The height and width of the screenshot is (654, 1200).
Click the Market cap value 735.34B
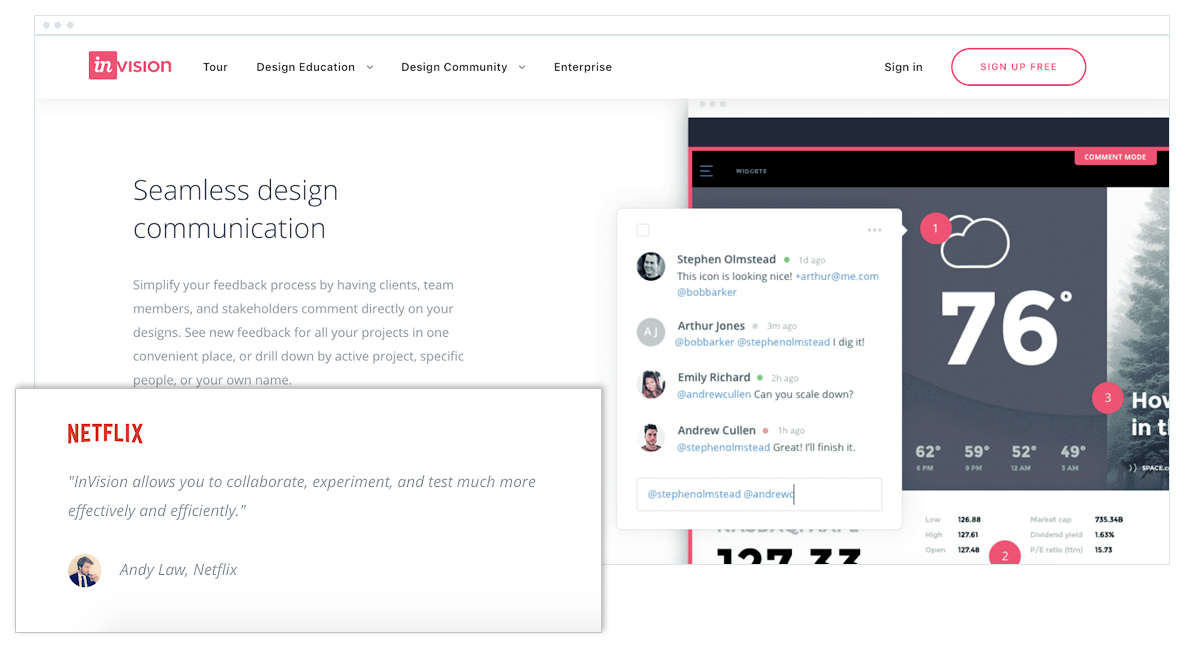coord(1109,520)
